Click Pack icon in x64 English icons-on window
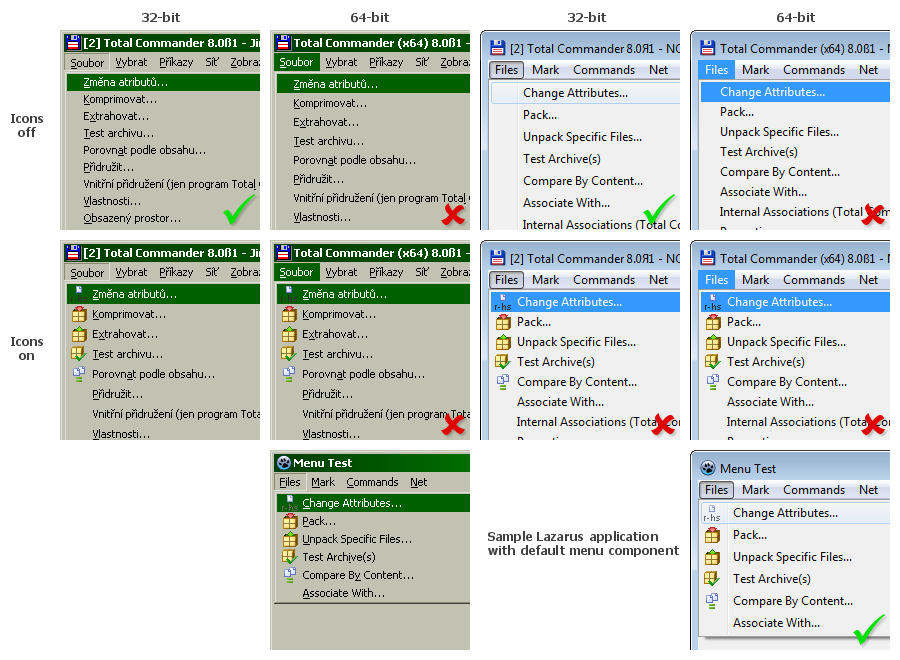This screenshot has width=900, height=660. click(x=713, y=323)
